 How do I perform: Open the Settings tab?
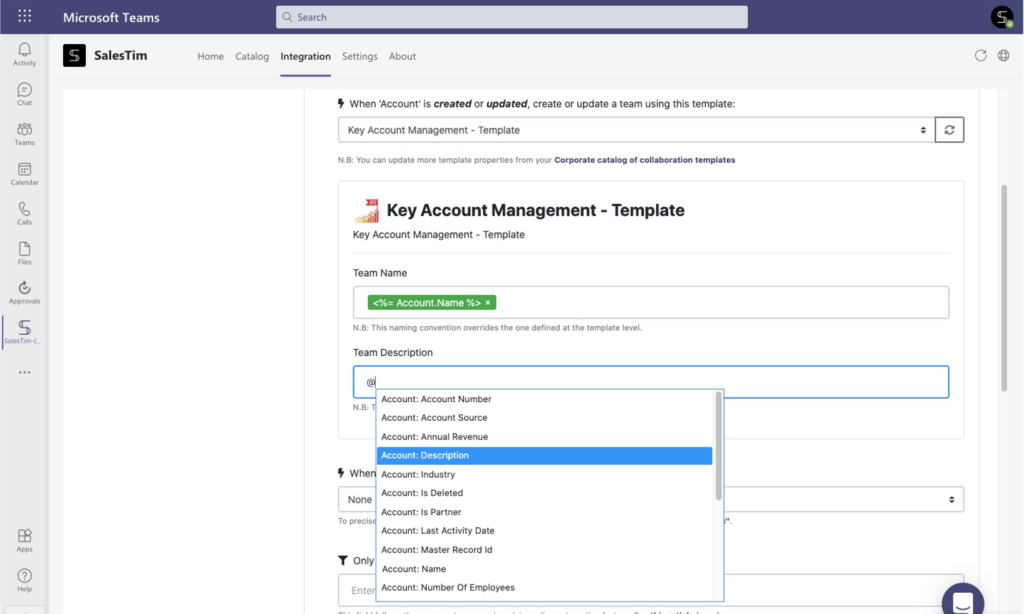pyautogui.click(x=360, y=56)
